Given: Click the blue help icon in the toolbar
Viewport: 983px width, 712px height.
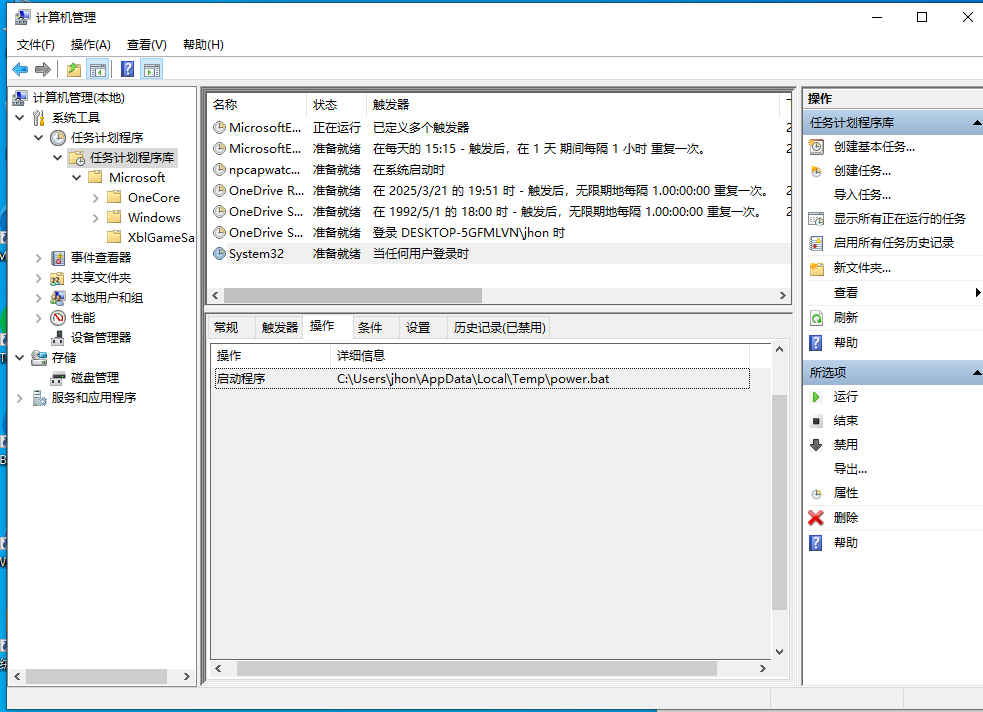Looking at the screenshot, I should click(127, 69).
